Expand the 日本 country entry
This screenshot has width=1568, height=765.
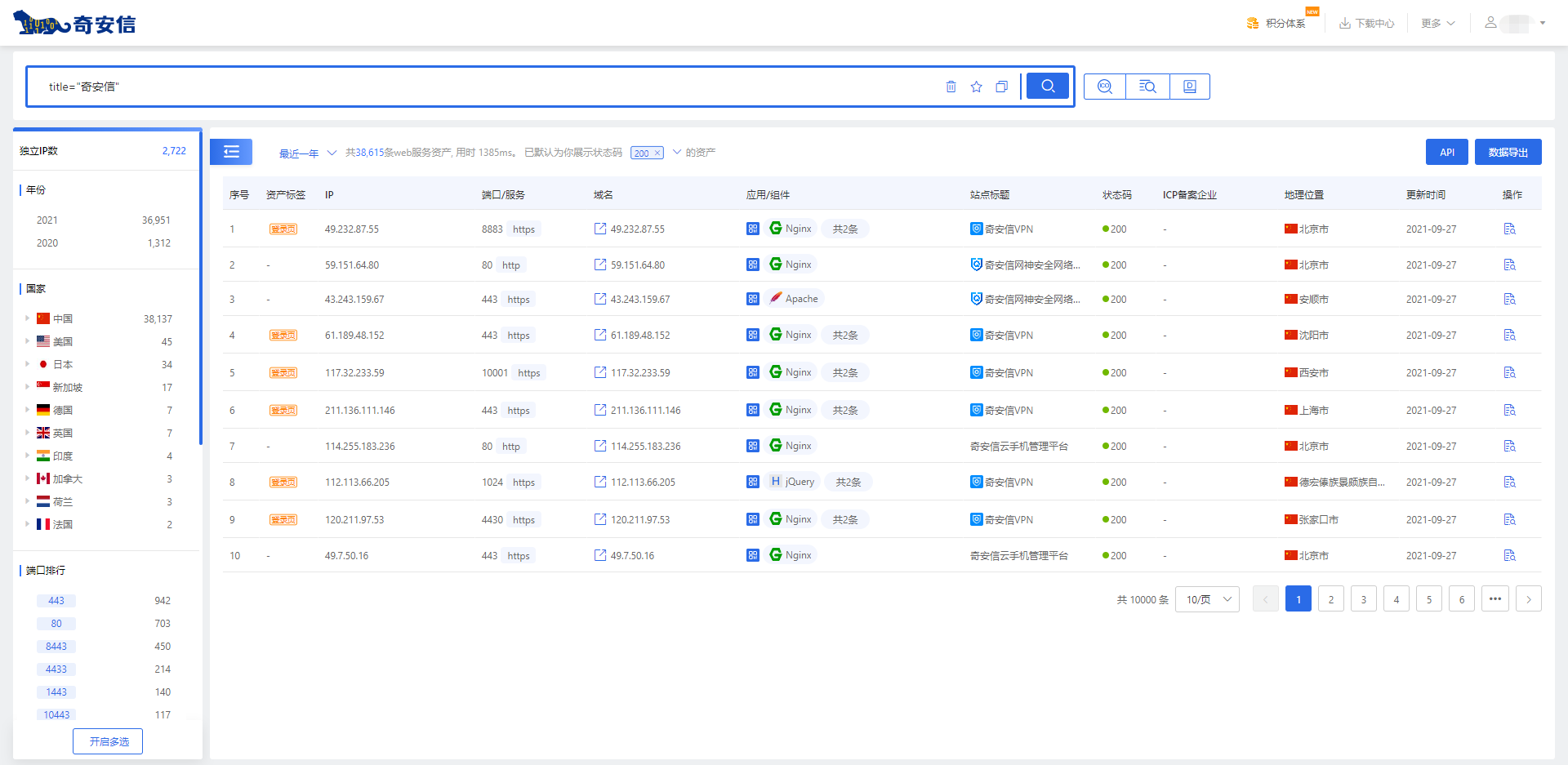27,364
